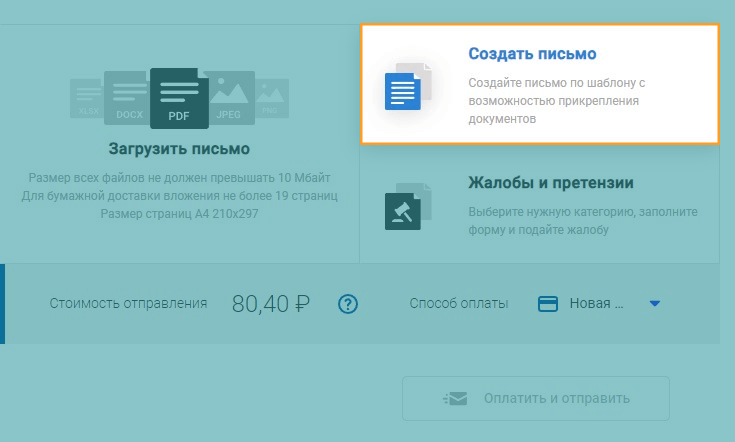The width and height of the screenshot is (735, 442).
Task: Open the Жалобы и претензии section
Action: coord(551,183)
